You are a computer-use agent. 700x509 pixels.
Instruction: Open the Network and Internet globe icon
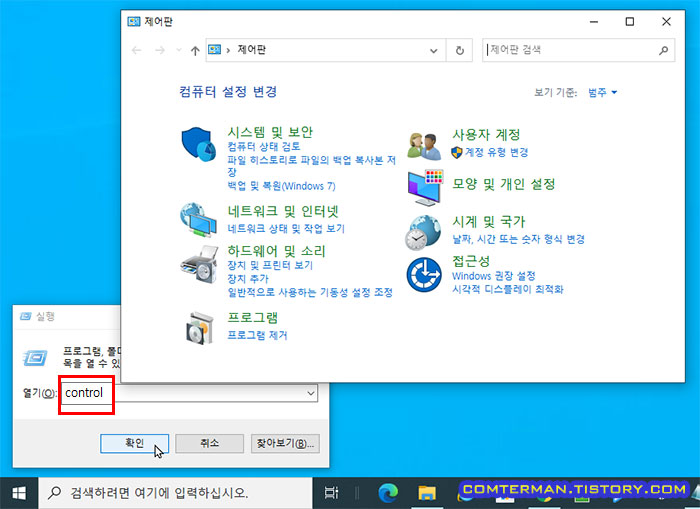click(x=199, y=219)
